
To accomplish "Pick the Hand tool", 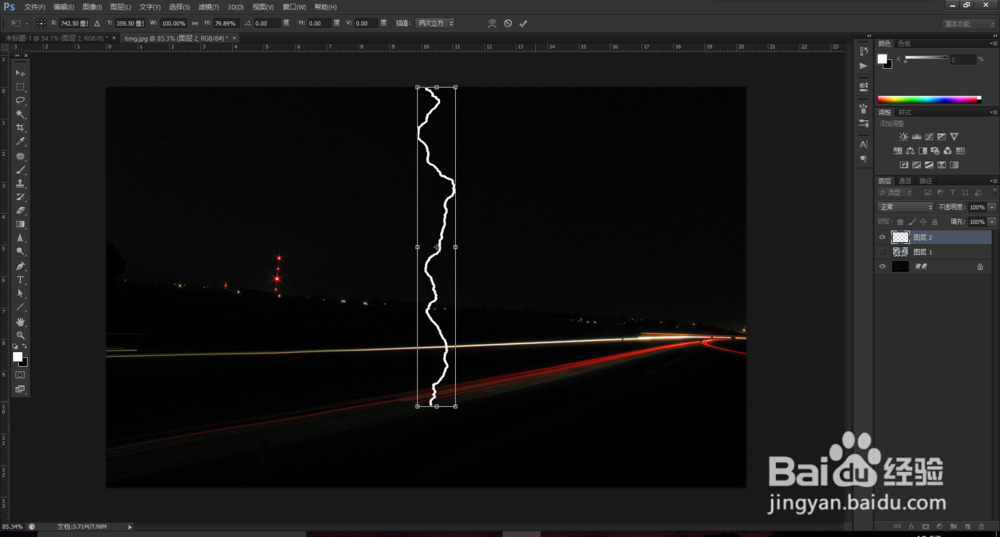I will (20, 321).
